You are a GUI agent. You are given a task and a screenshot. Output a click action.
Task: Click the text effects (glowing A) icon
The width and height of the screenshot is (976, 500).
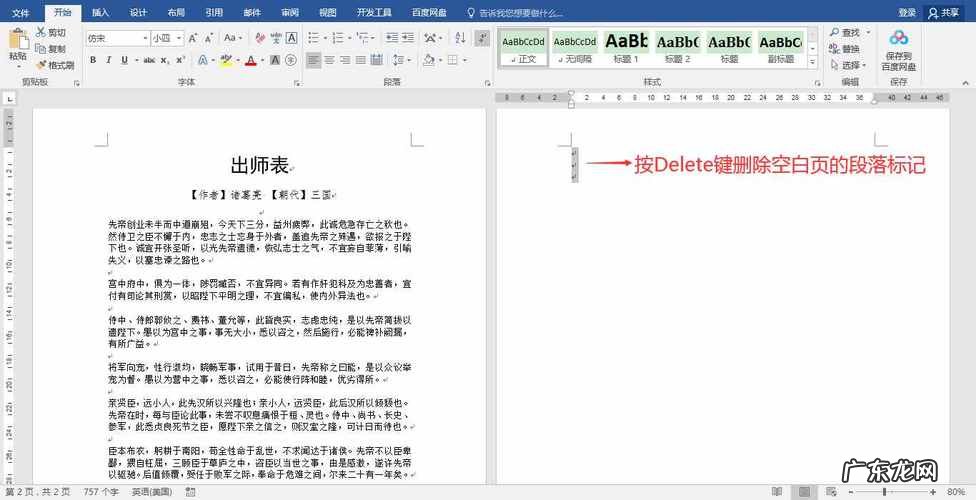(202, 60)
